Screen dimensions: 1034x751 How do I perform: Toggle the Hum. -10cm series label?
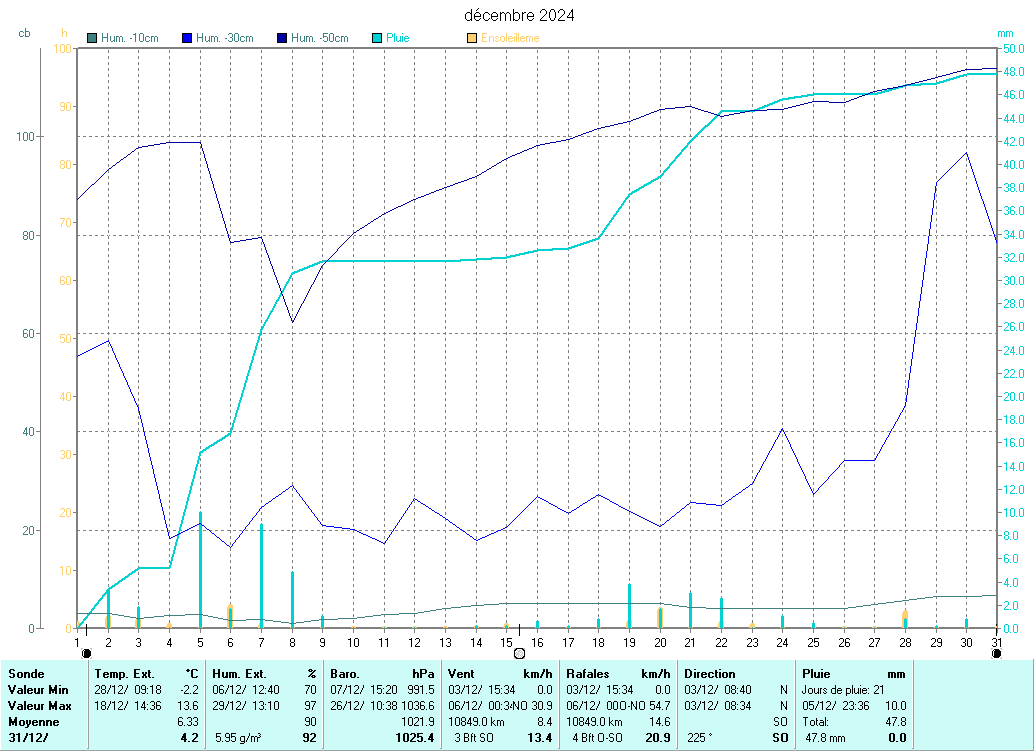(130, 38)
